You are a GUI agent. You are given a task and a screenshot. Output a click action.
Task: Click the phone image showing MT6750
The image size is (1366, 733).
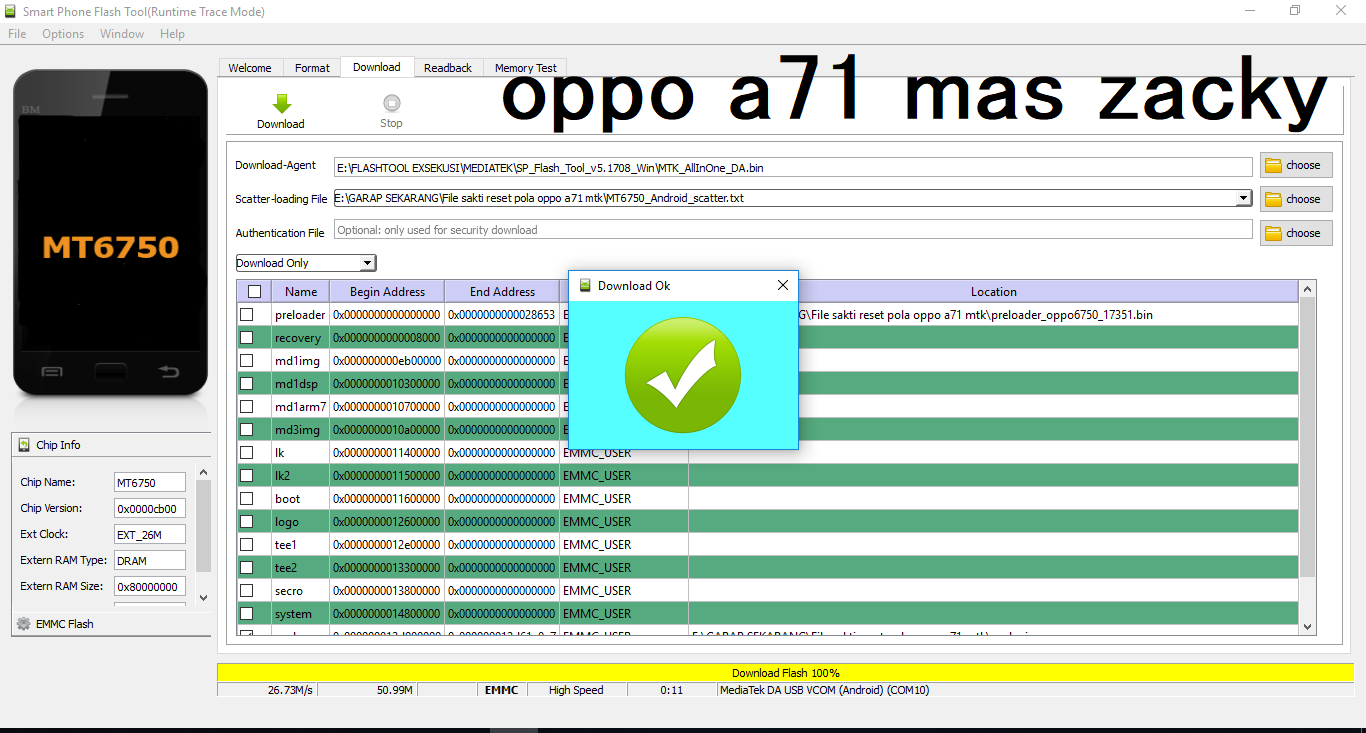coord(110,232)
